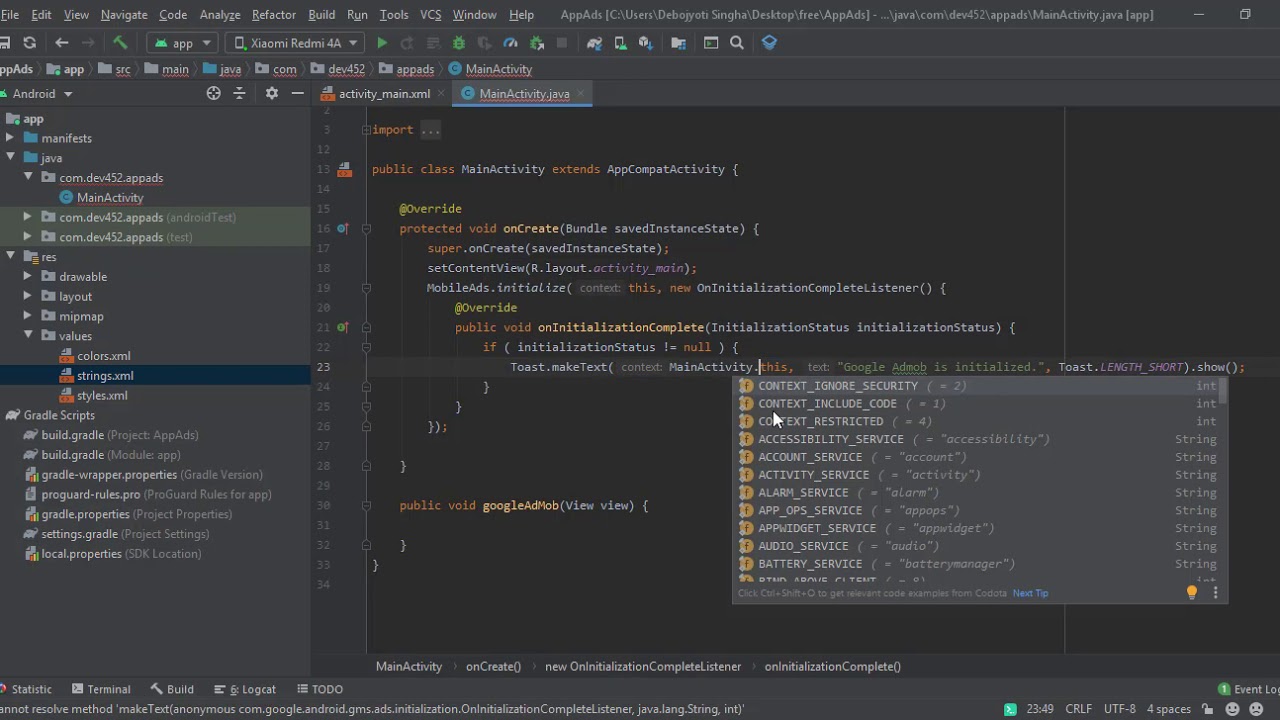Open proguard-rules.pro file

(145, 495)
